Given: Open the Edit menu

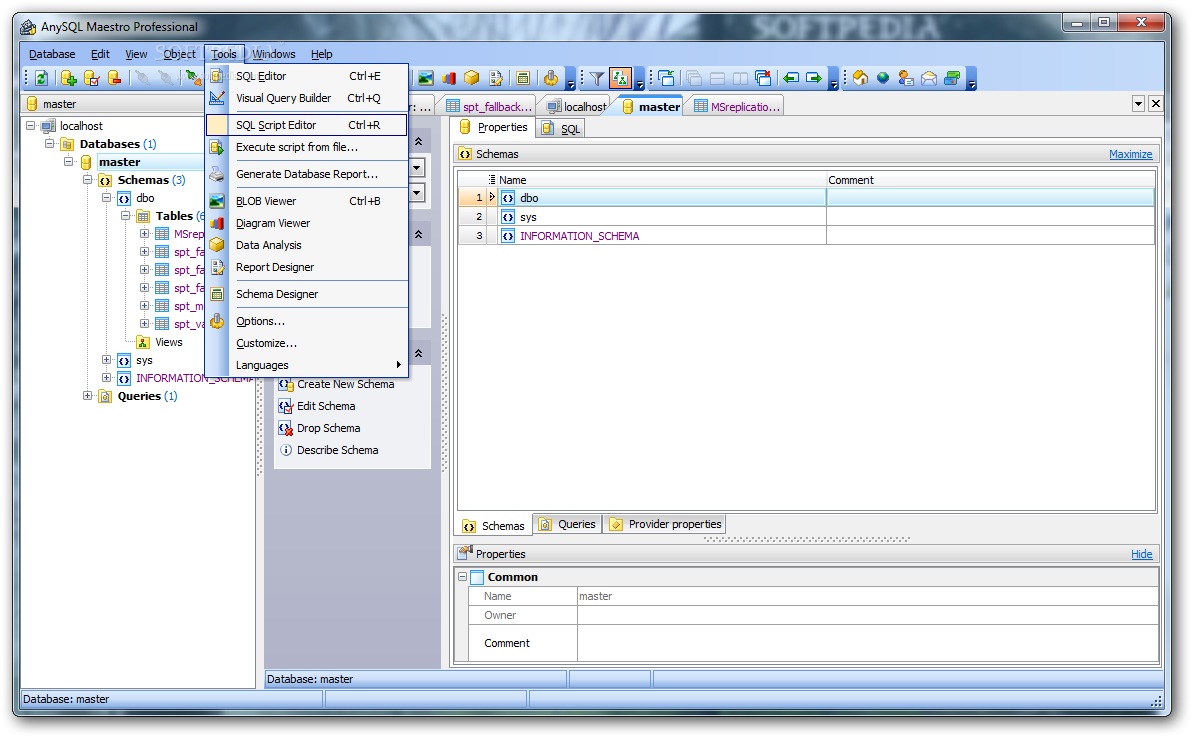Looking at the screenshot, I should click(100, 54).
